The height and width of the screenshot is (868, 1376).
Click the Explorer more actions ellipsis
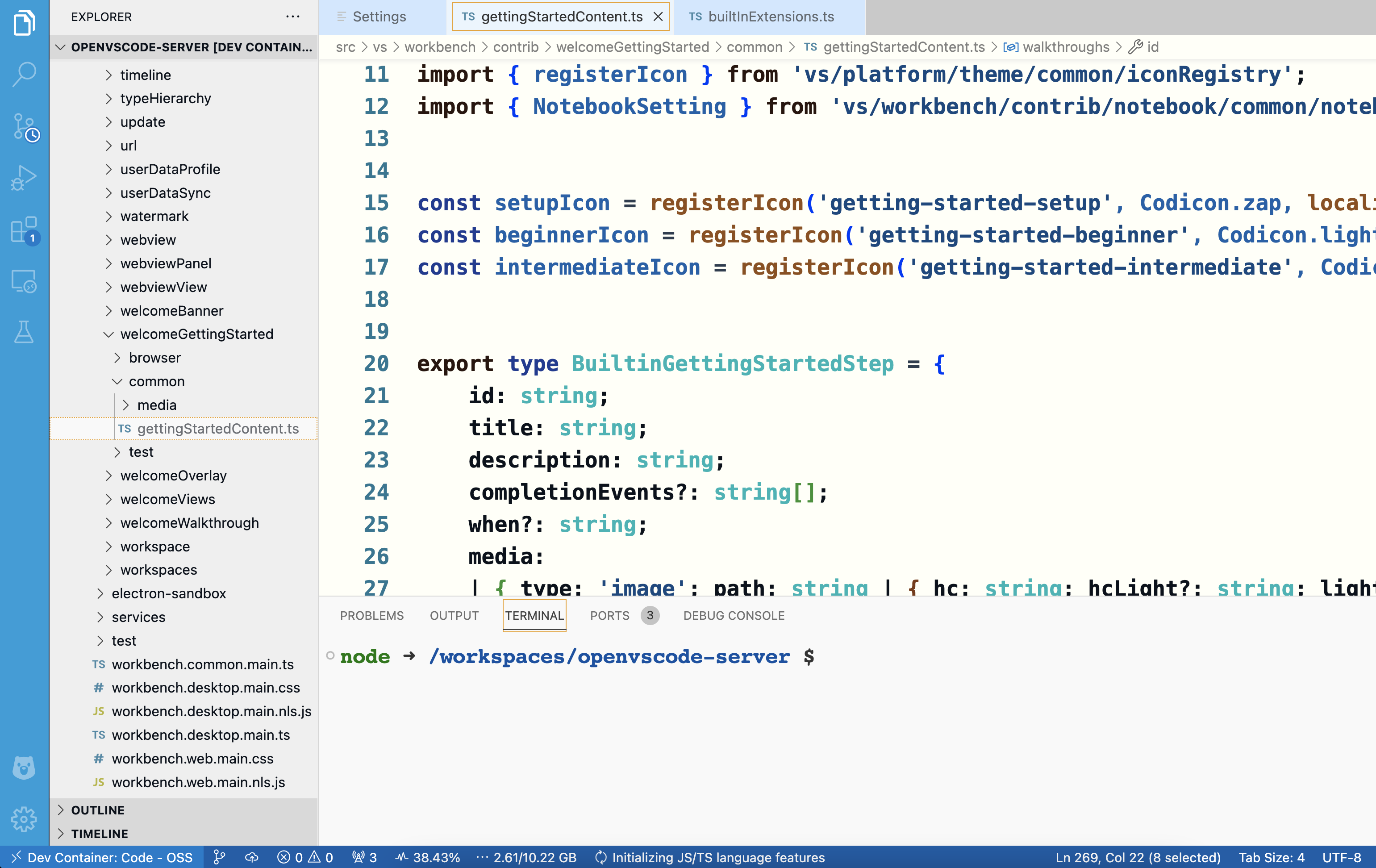coord(292,17)
